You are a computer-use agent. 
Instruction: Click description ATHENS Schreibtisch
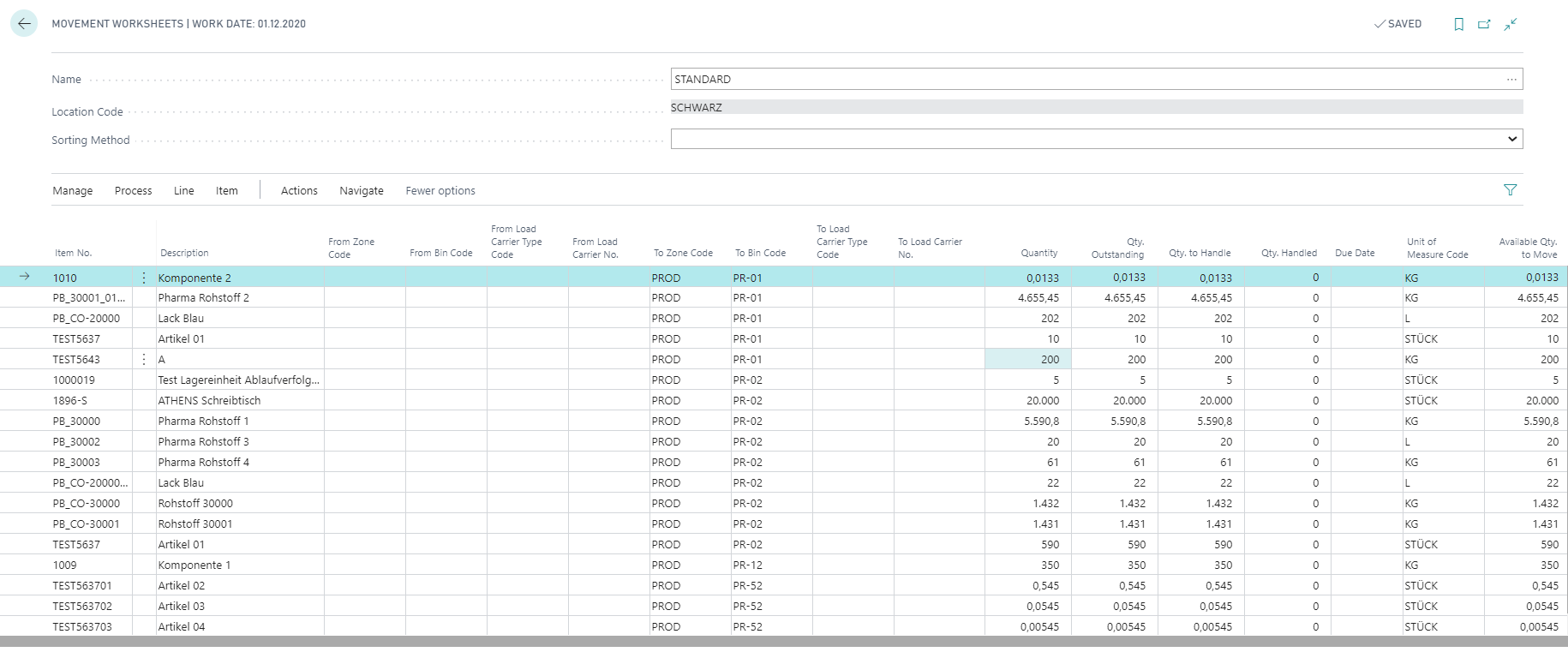coord(209,401)
